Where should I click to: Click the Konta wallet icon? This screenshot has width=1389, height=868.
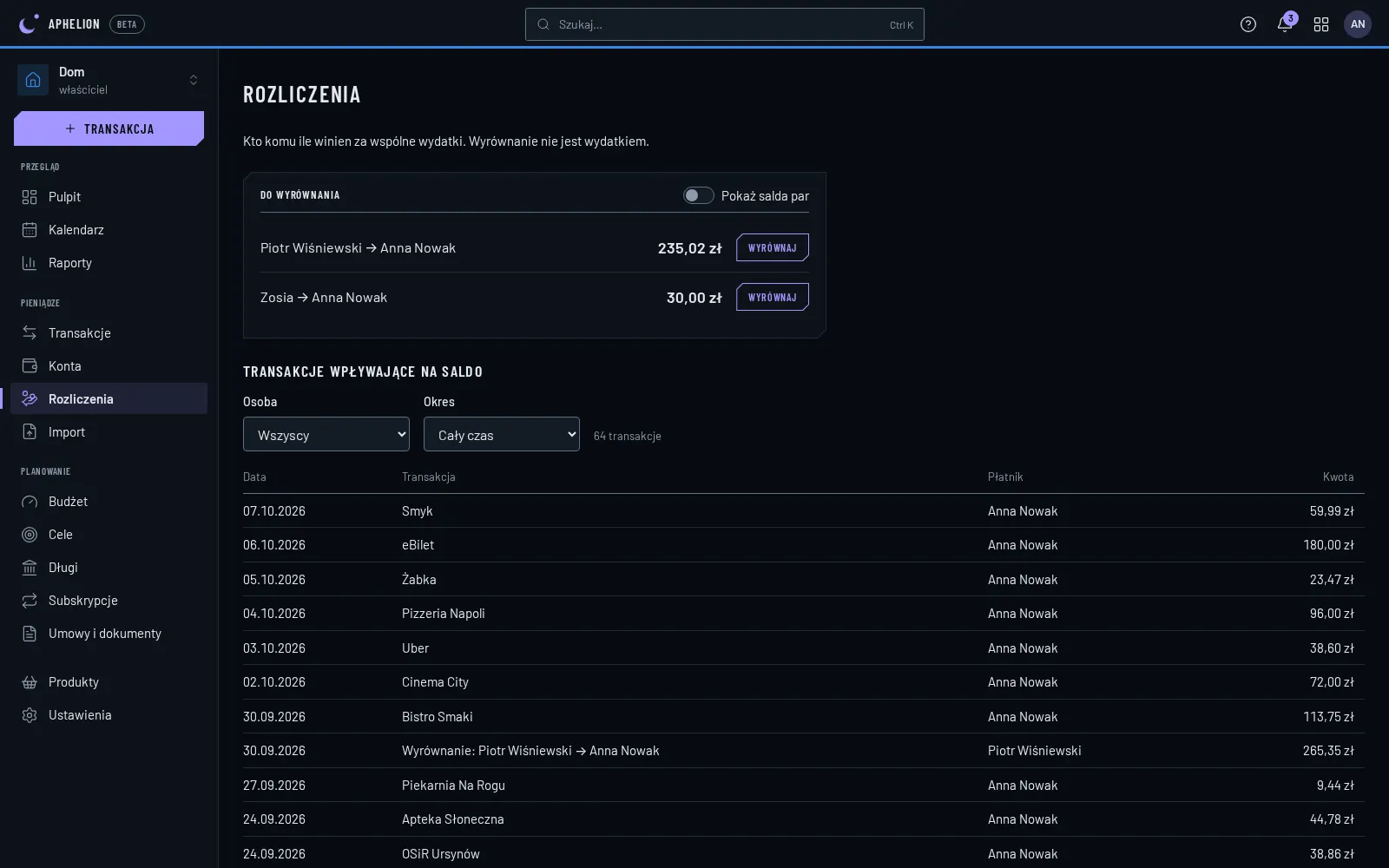tap(30, 366)
